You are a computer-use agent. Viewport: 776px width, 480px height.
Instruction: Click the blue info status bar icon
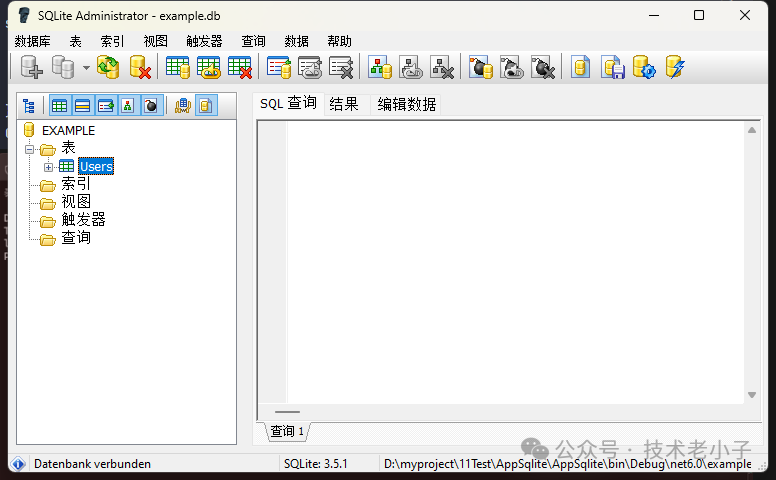[18, 464]
